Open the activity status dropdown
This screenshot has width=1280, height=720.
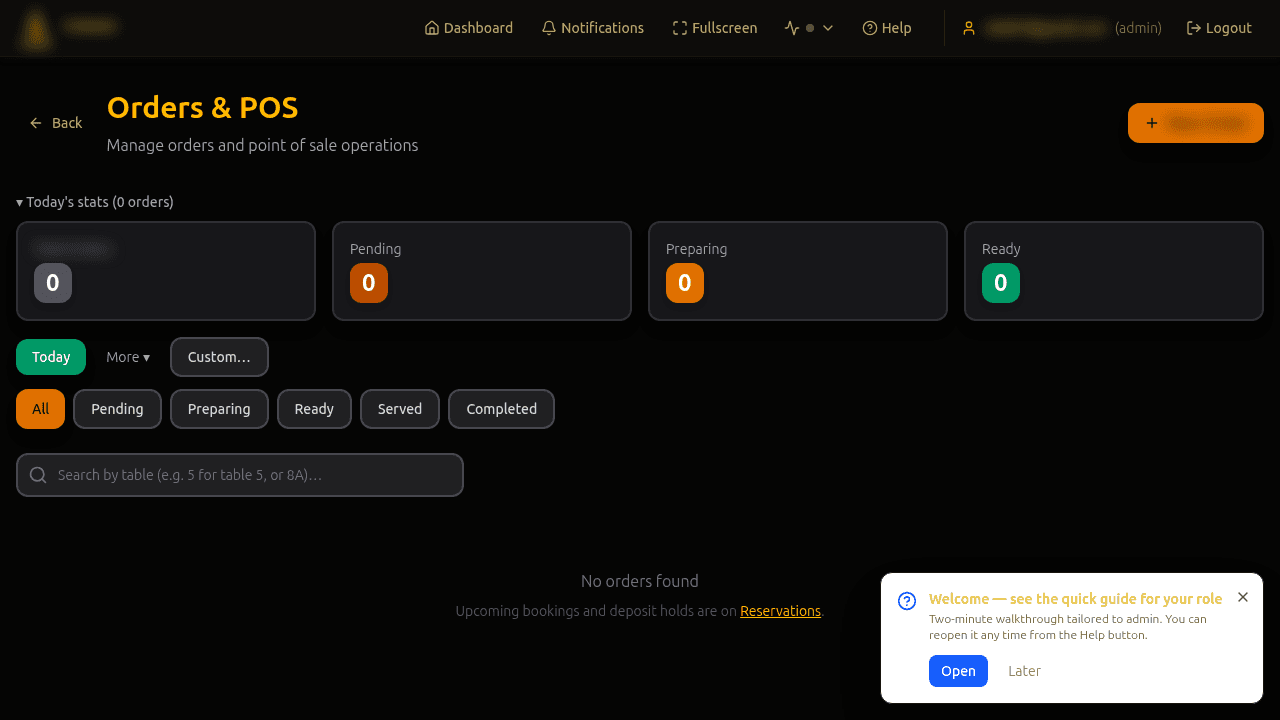point(809,28)
